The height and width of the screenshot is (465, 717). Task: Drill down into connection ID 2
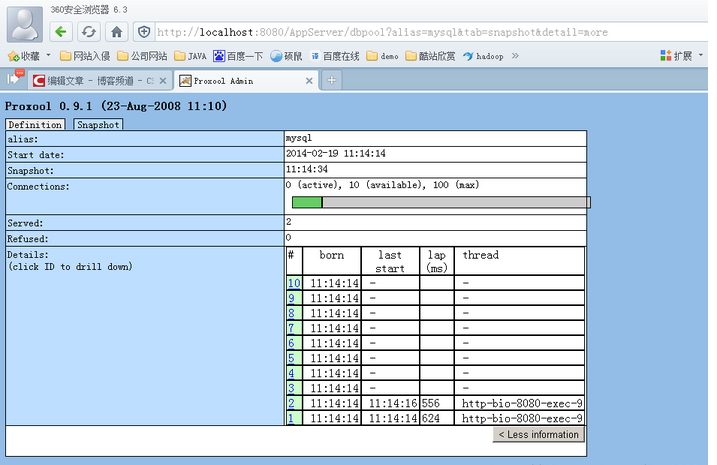[x=291, y=402]
